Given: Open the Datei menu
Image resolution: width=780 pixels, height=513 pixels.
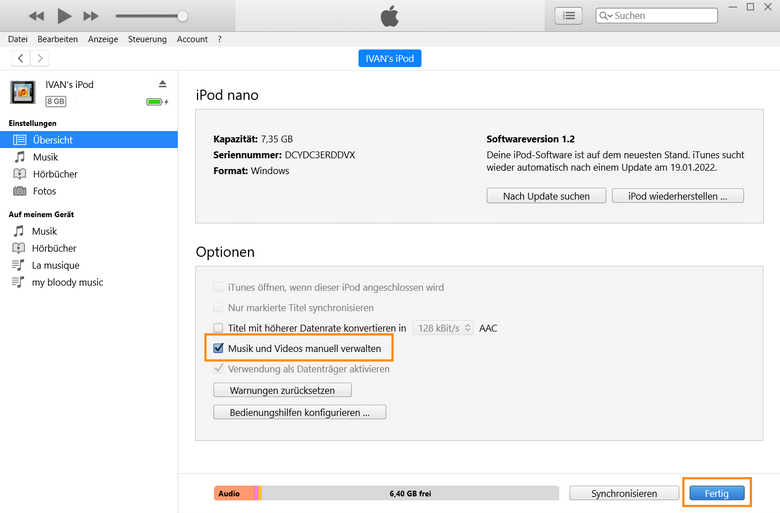Looking at the screenshot, I should click(18, 39).
